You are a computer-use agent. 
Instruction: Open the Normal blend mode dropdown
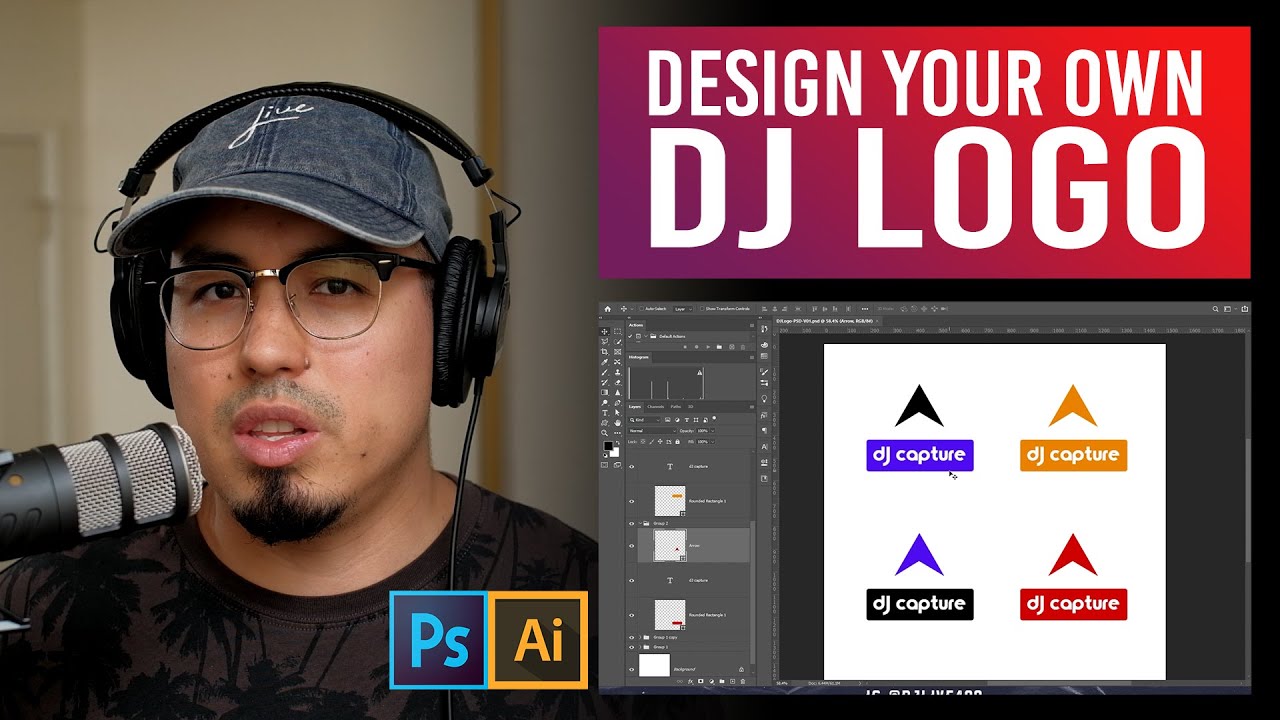click(653, 430)
